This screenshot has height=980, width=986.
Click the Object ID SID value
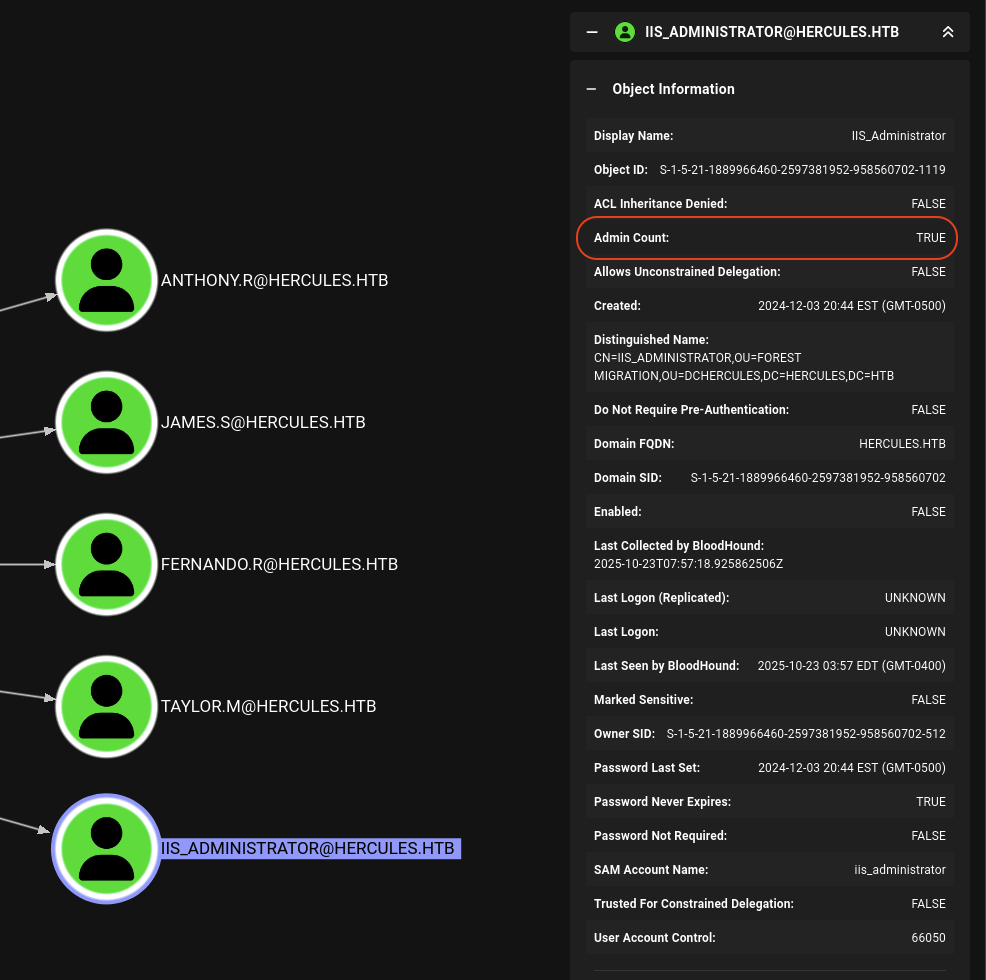click(802, 170)
